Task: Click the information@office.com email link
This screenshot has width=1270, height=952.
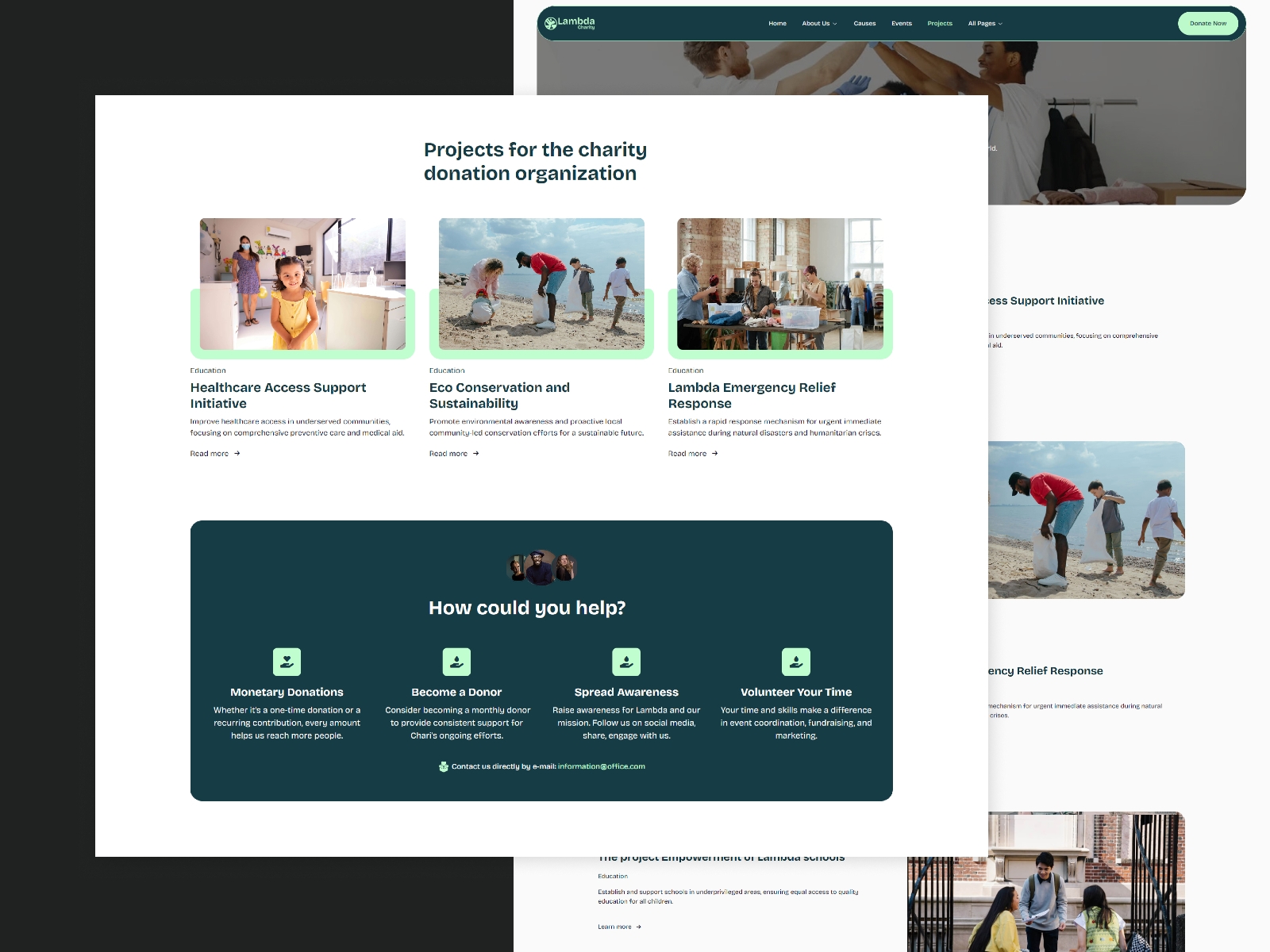Action: click(601, 766)
